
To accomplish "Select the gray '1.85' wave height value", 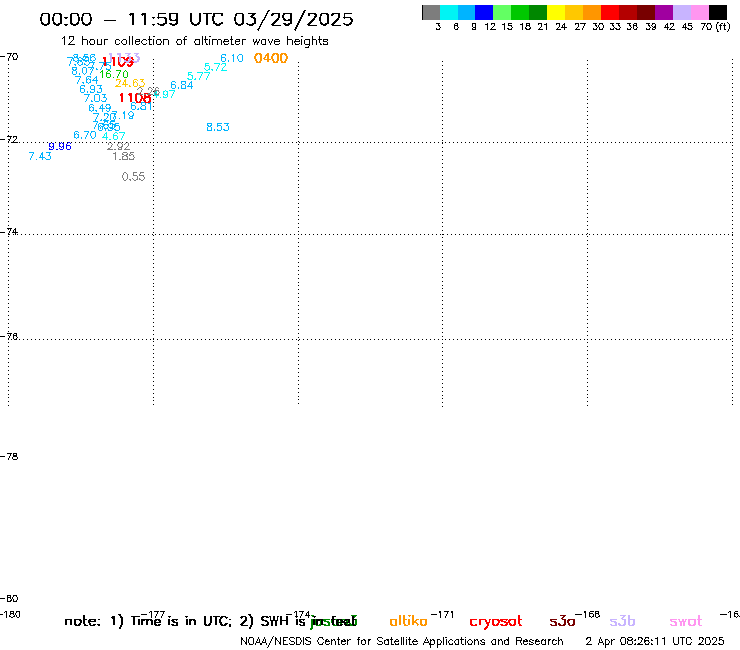I will tap(124, 156).
